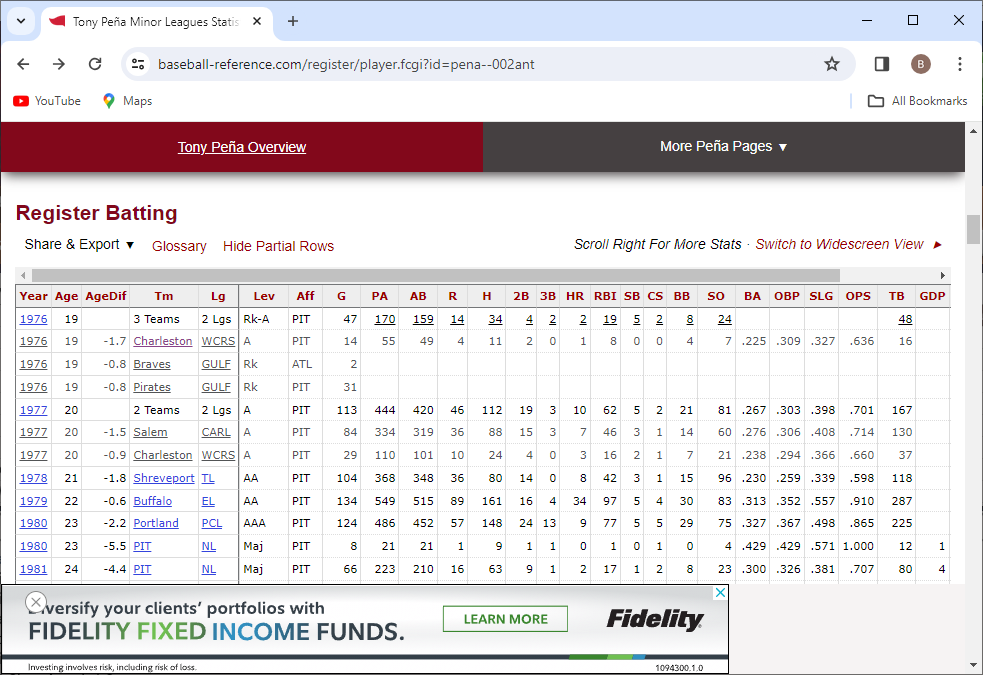Image resolution: width=983 pixels, height=675 pixels.
Task: Open the EL league link
Action: point(208,501)
